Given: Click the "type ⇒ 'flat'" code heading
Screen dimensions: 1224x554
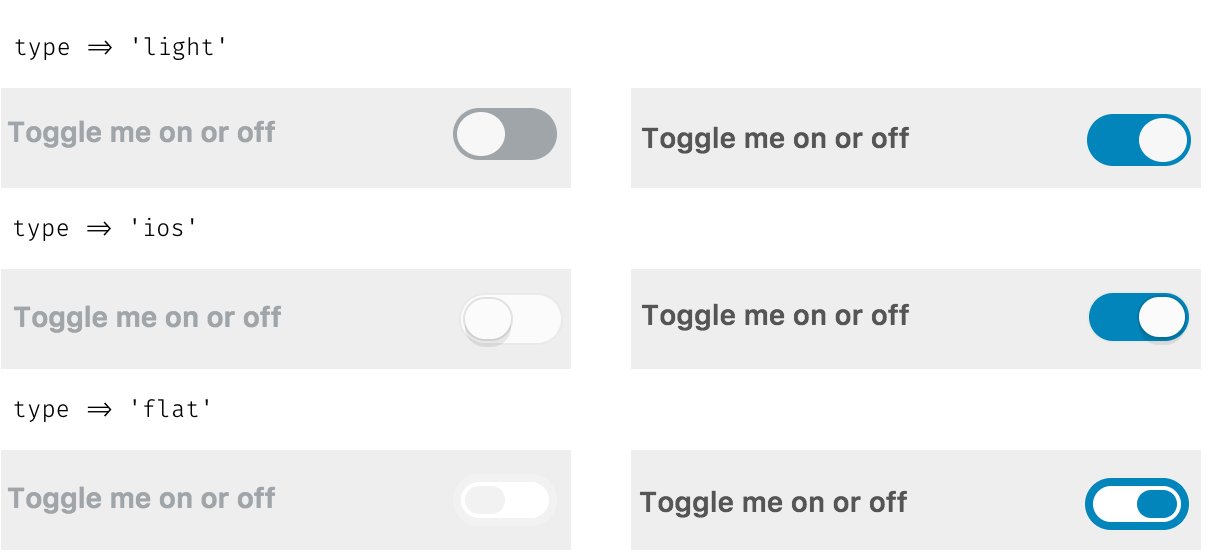Looking at the screenshot, I should point(113,409).
